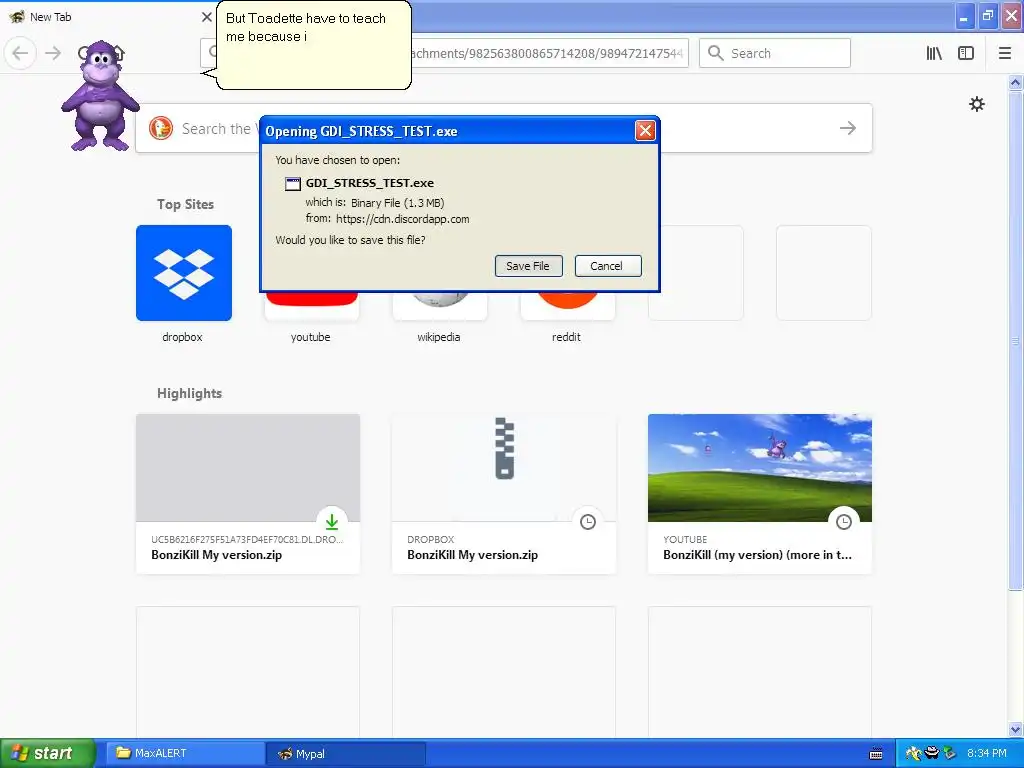Click the magnifier icon in toolbar Search box
The height and width of the screenshot is (768, 1024).
pyautogui.click(x=716, y=53)
